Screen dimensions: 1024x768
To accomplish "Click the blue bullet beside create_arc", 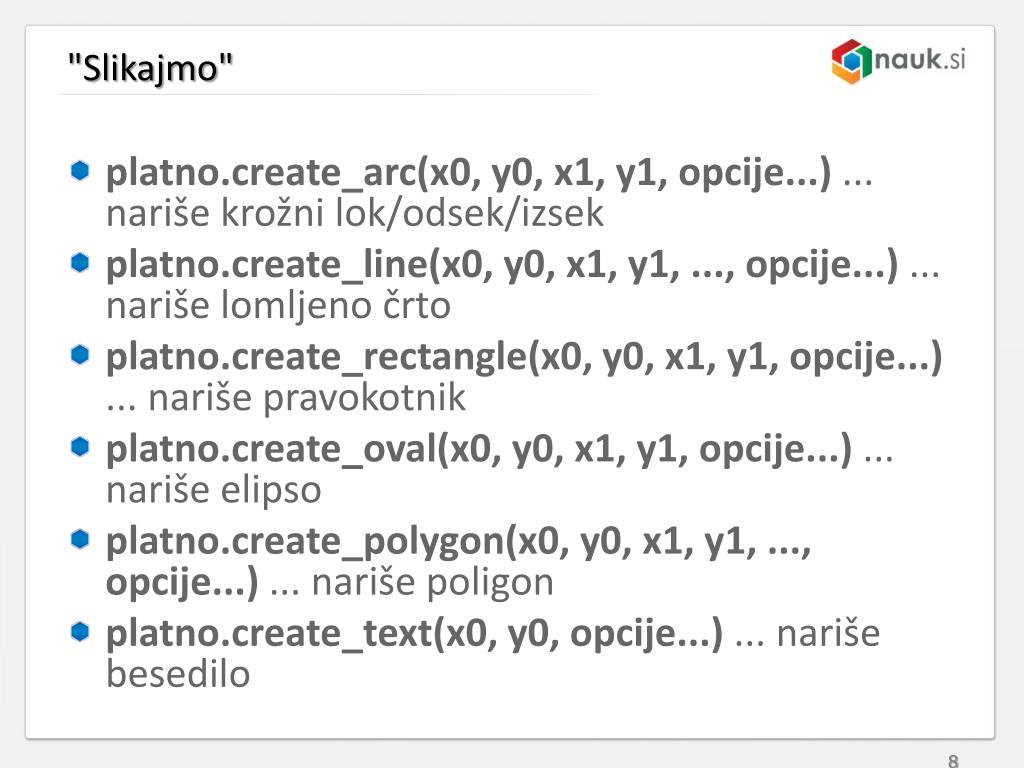I will [80, 171].
